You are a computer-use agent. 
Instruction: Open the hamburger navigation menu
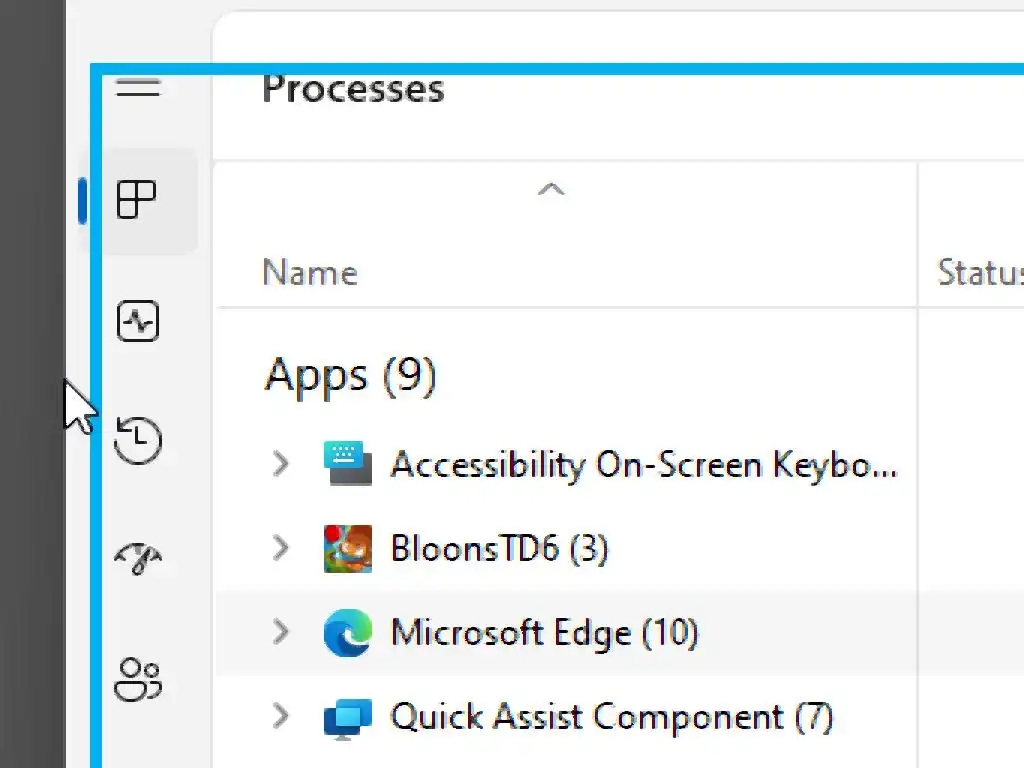(138, 88)
